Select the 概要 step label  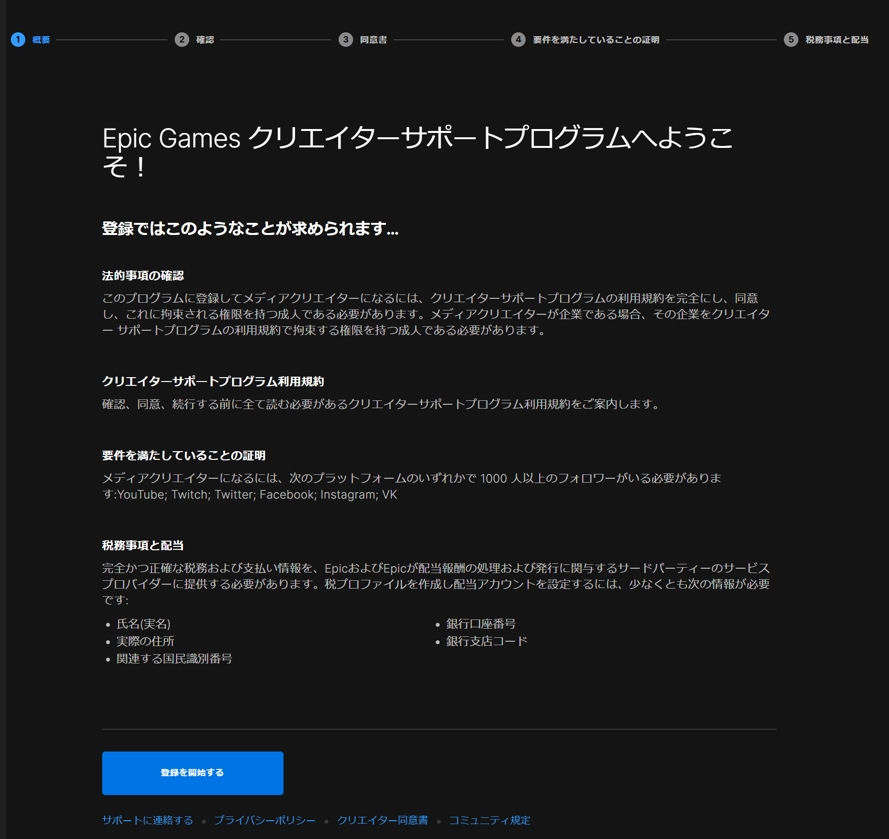click(x=41, y=40)
